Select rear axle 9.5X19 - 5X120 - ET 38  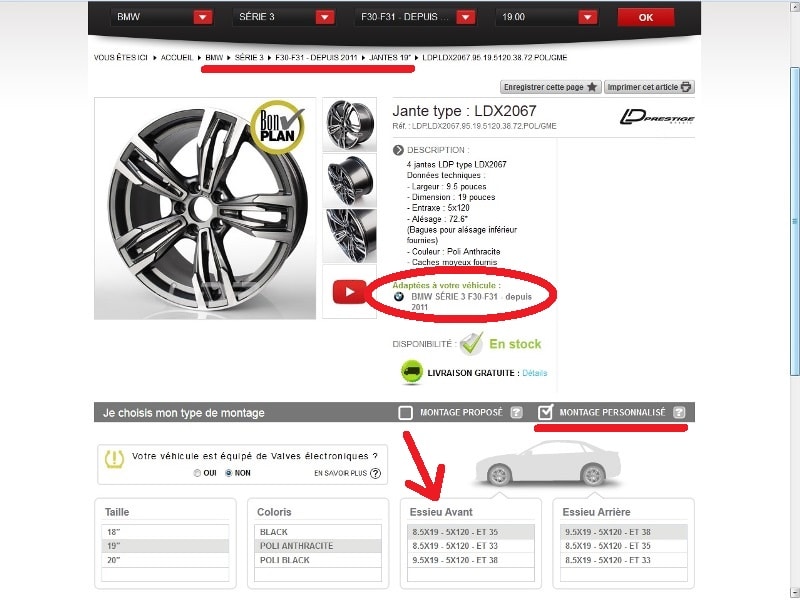623,532
